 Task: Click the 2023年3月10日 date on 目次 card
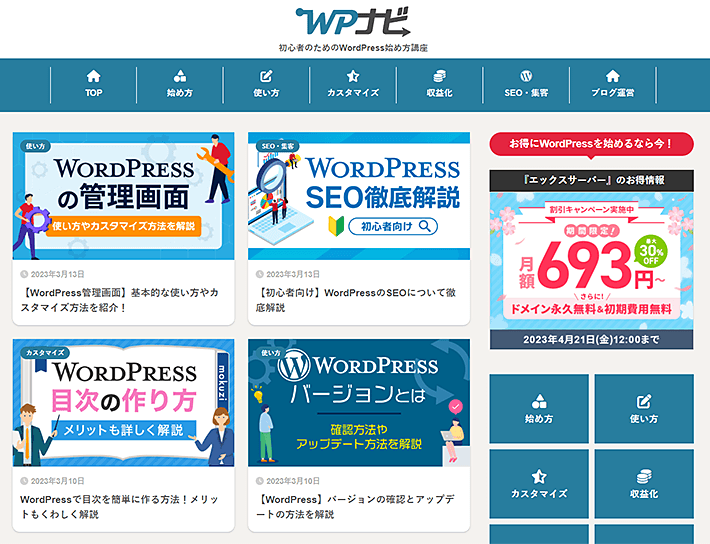(x=57, y=481)
